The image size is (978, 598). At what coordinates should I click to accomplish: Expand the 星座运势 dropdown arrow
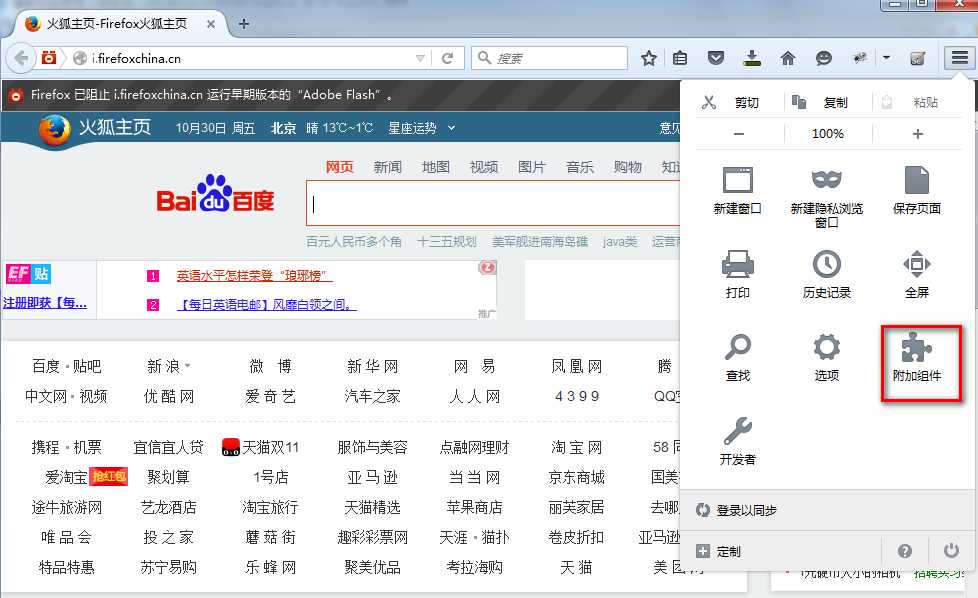[x=451, y=128]
